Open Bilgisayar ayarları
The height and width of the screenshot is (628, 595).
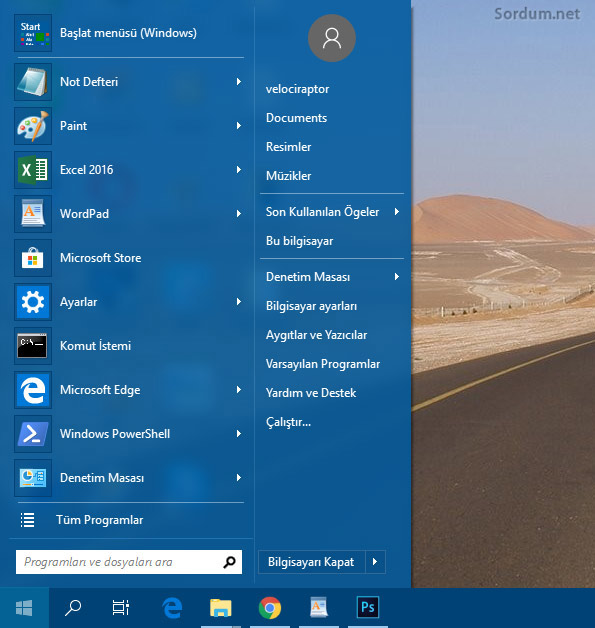point(311,306)
